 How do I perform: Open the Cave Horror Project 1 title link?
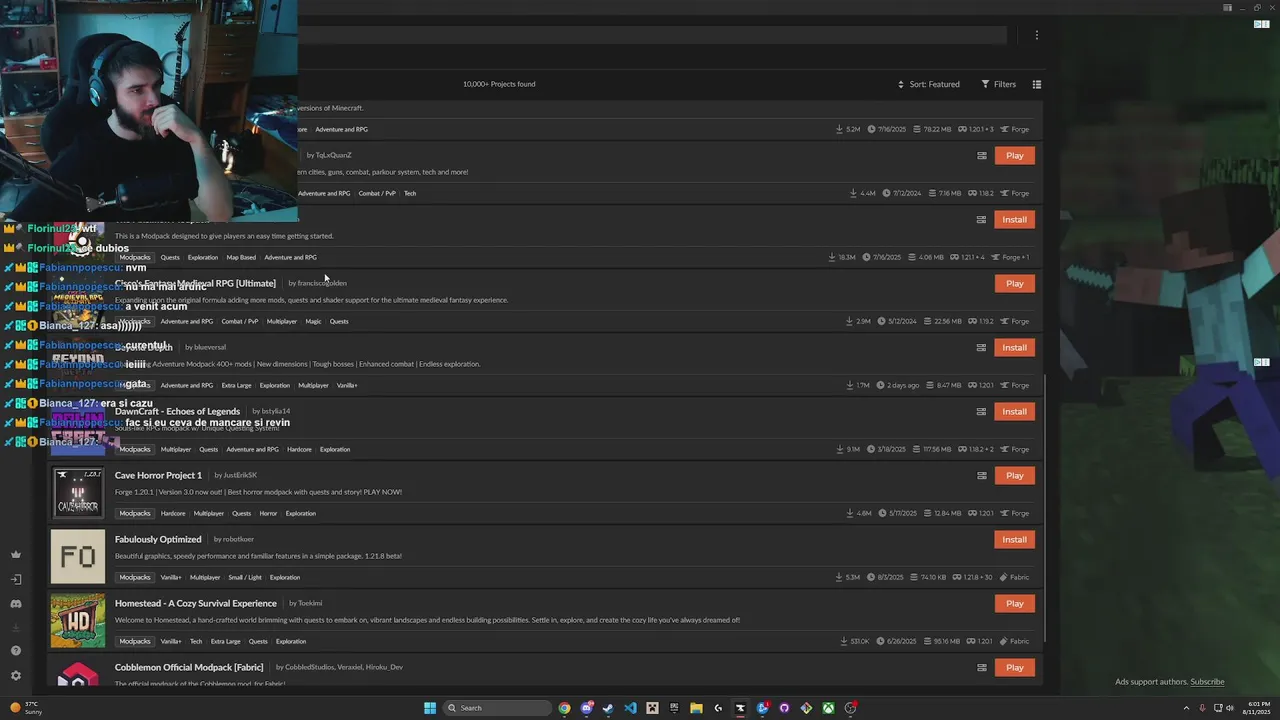click(x=158, y=475)
